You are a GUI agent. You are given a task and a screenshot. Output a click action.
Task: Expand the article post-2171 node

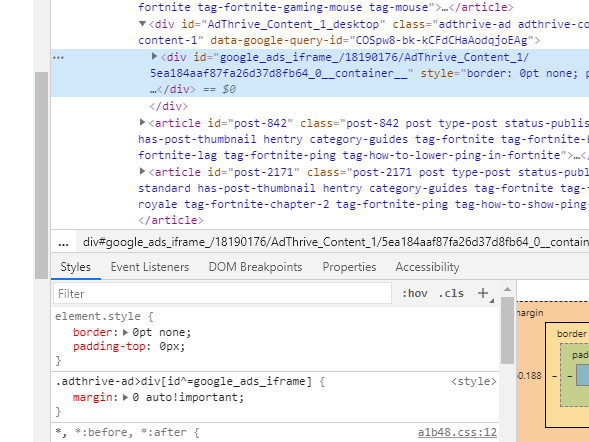coord(142,171)
